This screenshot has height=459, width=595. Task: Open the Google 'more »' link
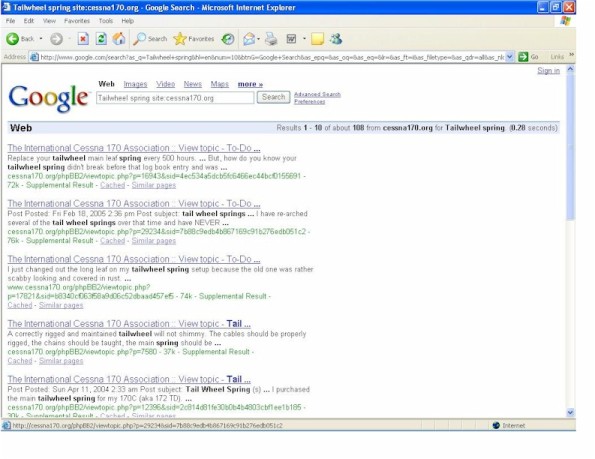click(250, 84)
